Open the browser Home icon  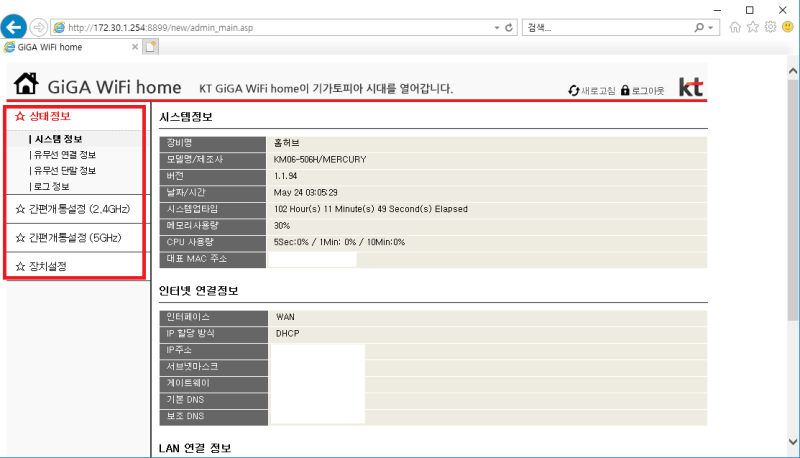tap(735, 27)
